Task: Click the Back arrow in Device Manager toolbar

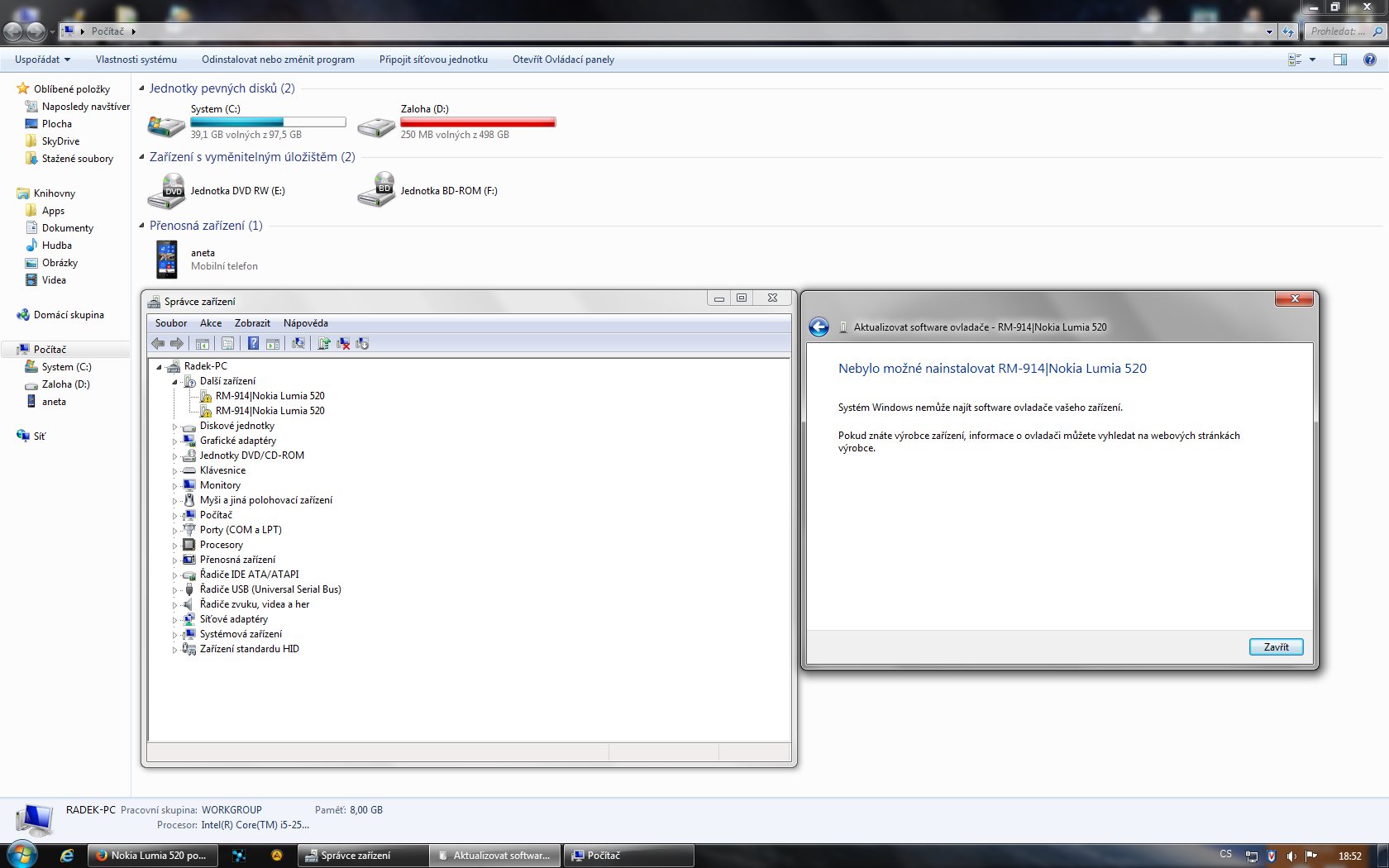Action: 158,343
